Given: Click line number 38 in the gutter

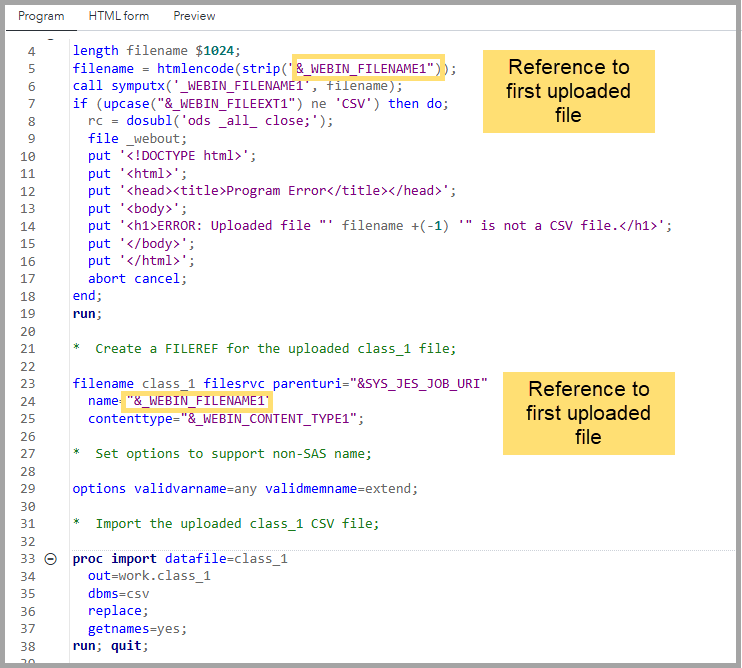Looking at the screenshot, I should point(27,646).
